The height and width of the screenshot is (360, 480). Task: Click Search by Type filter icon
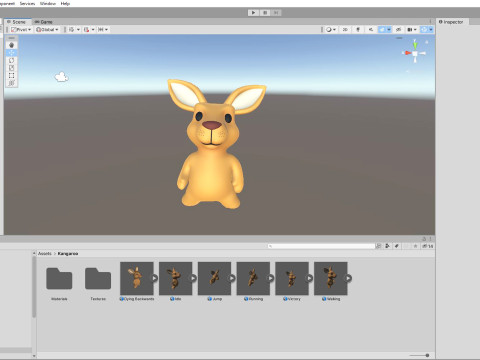tap(387, 246)
